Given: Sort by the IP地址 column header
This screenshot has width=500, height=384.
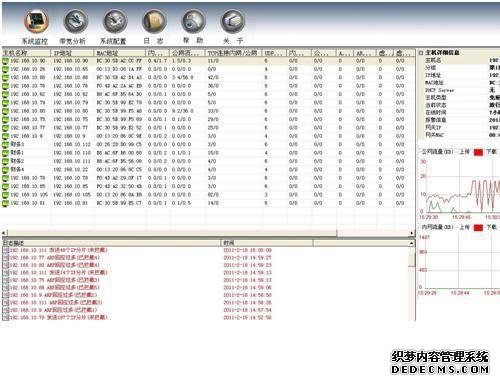Looking at the screenshot, I should 72,53.
